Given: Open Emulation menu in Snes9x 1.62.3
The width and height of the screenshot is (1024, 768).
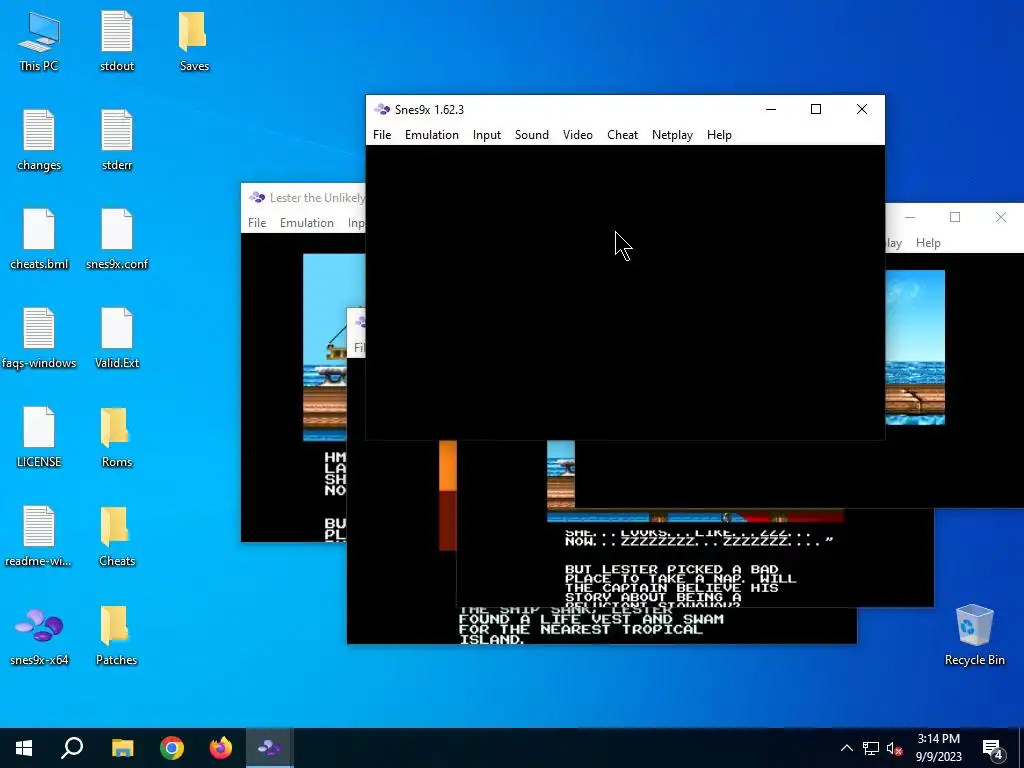Looking at the screenshot, I should 432,135.
